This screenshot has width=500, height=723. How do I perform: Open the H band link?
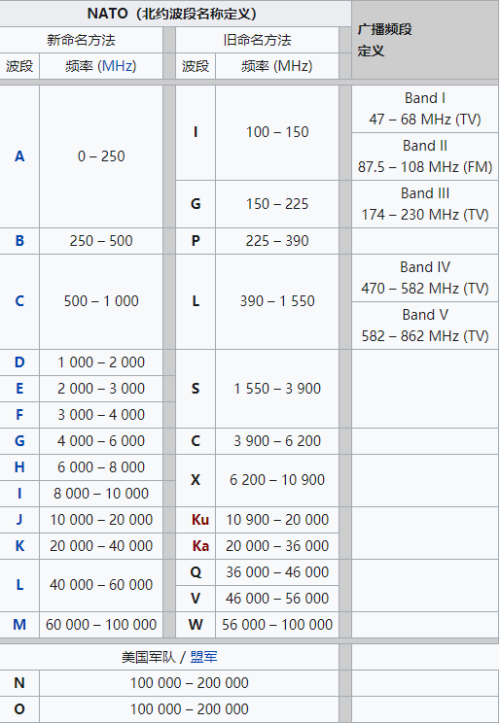(x=19, y=468)
